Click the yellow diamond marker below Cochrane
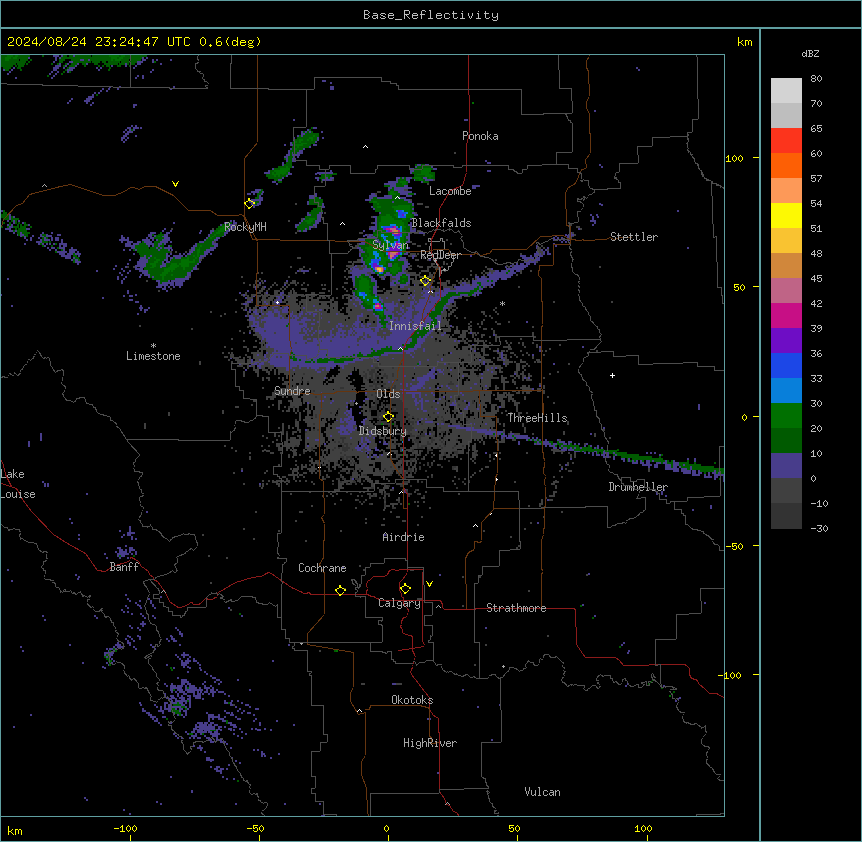Screen dimensions: 862x842 tap(340, 590)
